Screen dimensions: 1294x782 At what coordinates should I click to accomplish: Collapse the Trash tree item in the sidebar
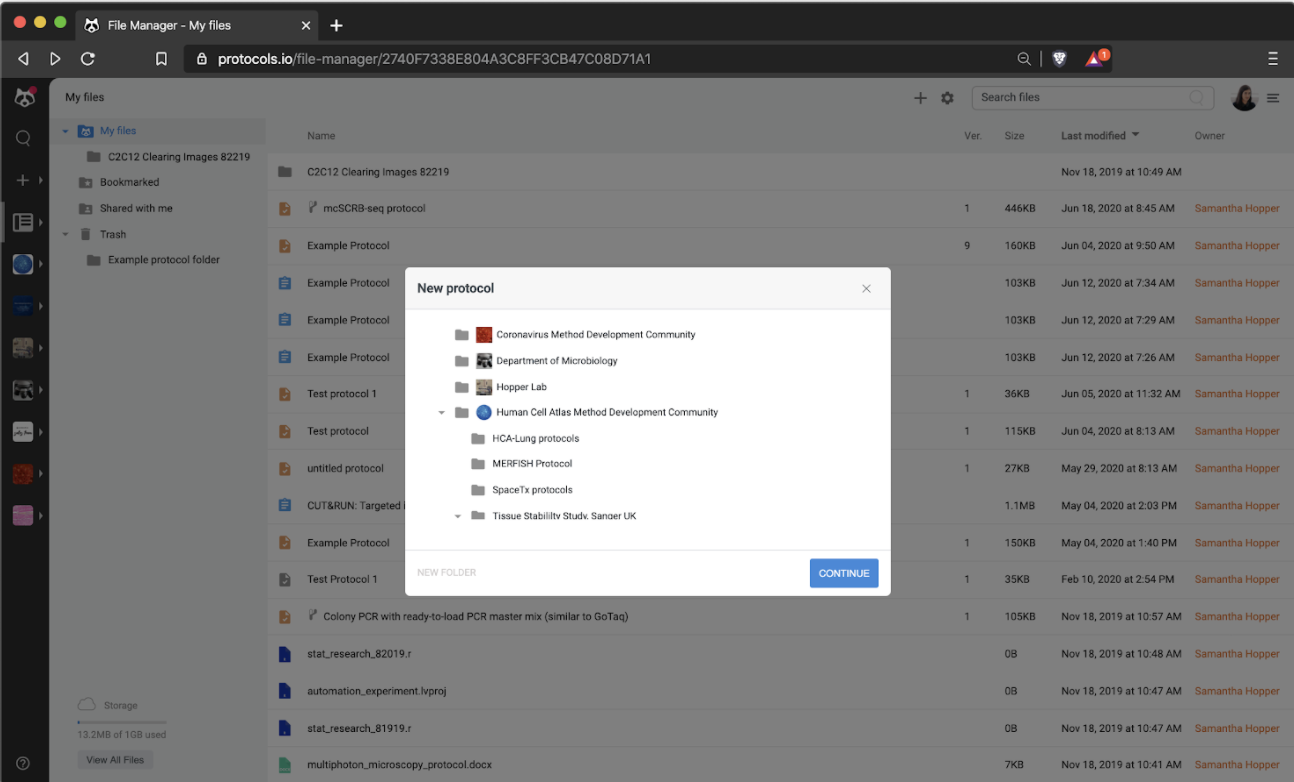pos(65,233)
